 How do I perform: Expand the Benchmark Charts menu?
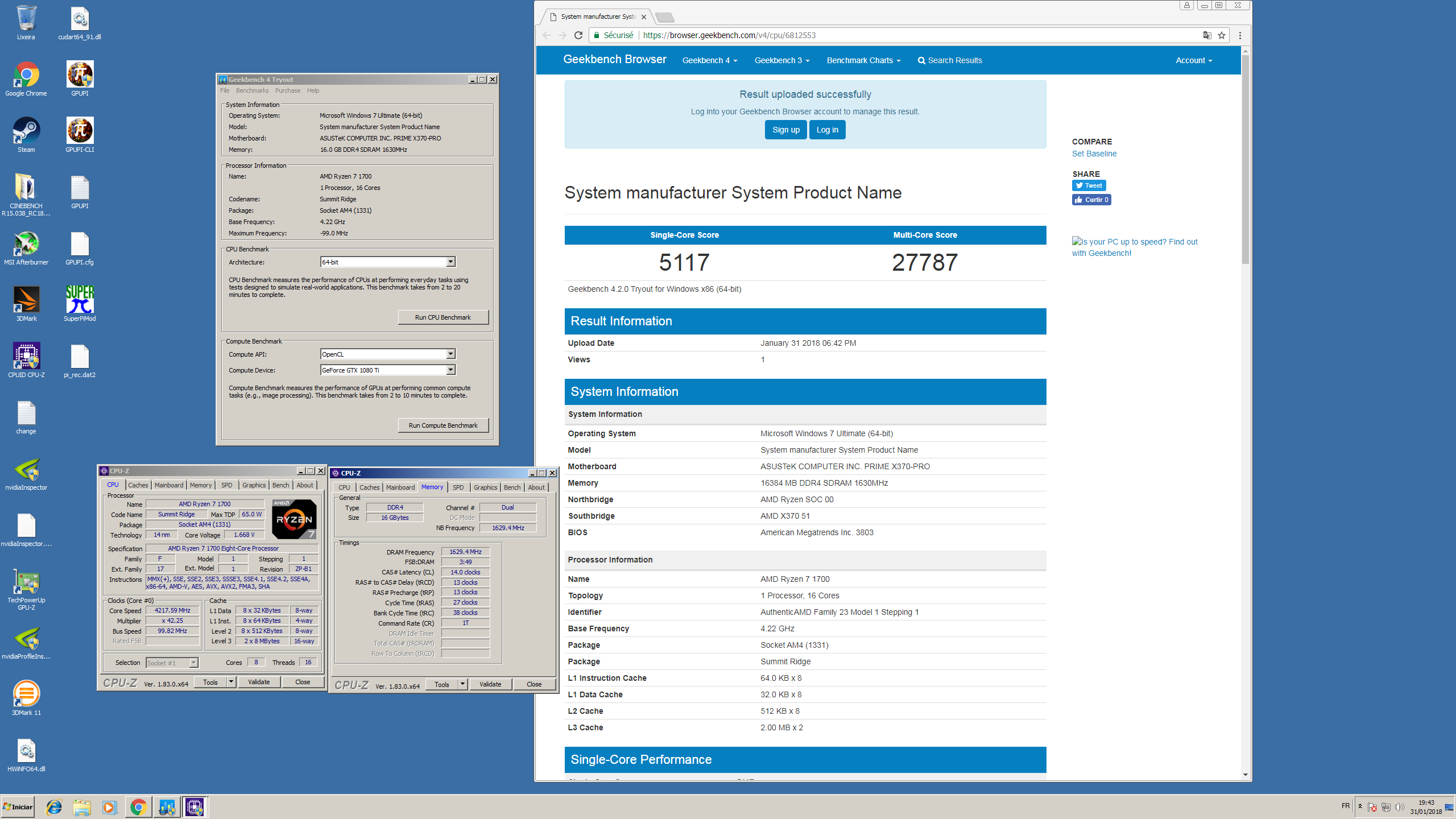point(863,60)
